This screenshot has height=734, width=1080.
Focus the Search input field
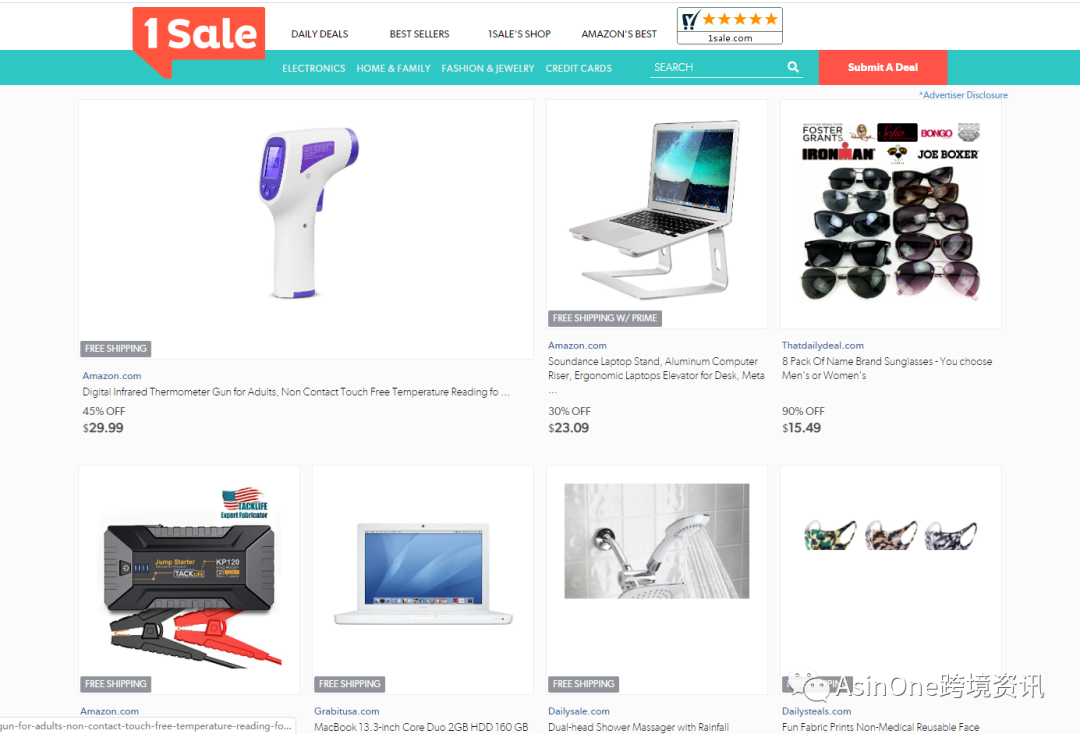pos(716,67)
